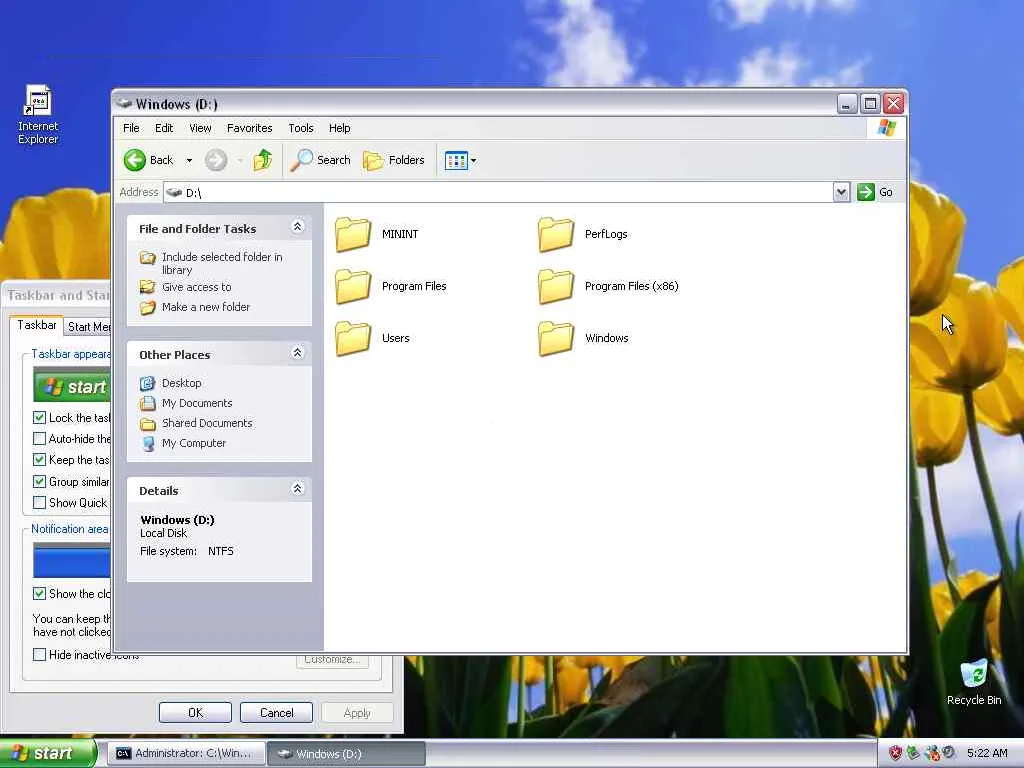Image resolution: width=1024 pixels, height=768 pixels.
Task: Open the Help menu
Action: 340,128
